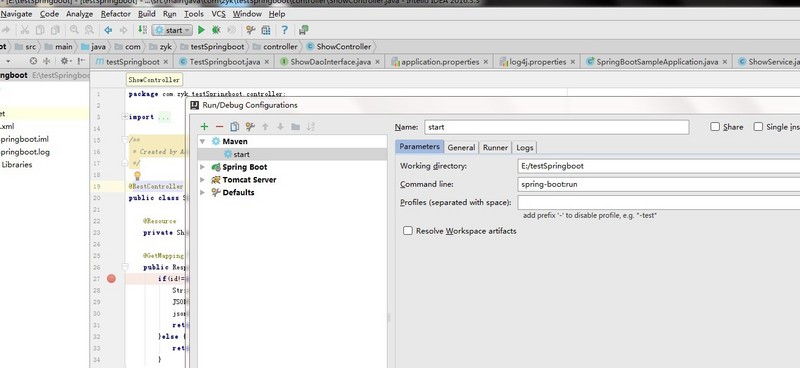Sort configurations alphabetically
Image resolution: width=800 pixels, height=368 pixels.
[x=311, y=127]
